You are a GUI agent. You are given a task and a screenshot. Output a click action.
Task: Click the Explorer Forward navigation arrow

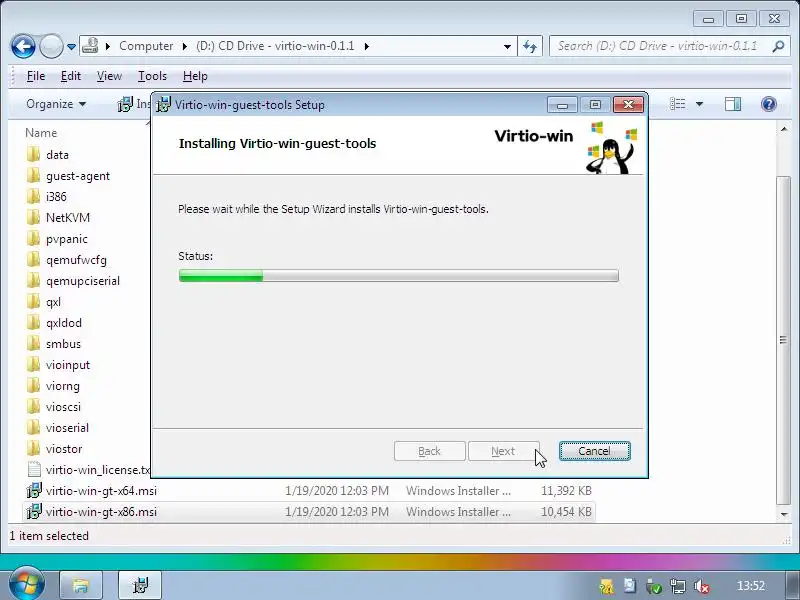coord(51,46)
